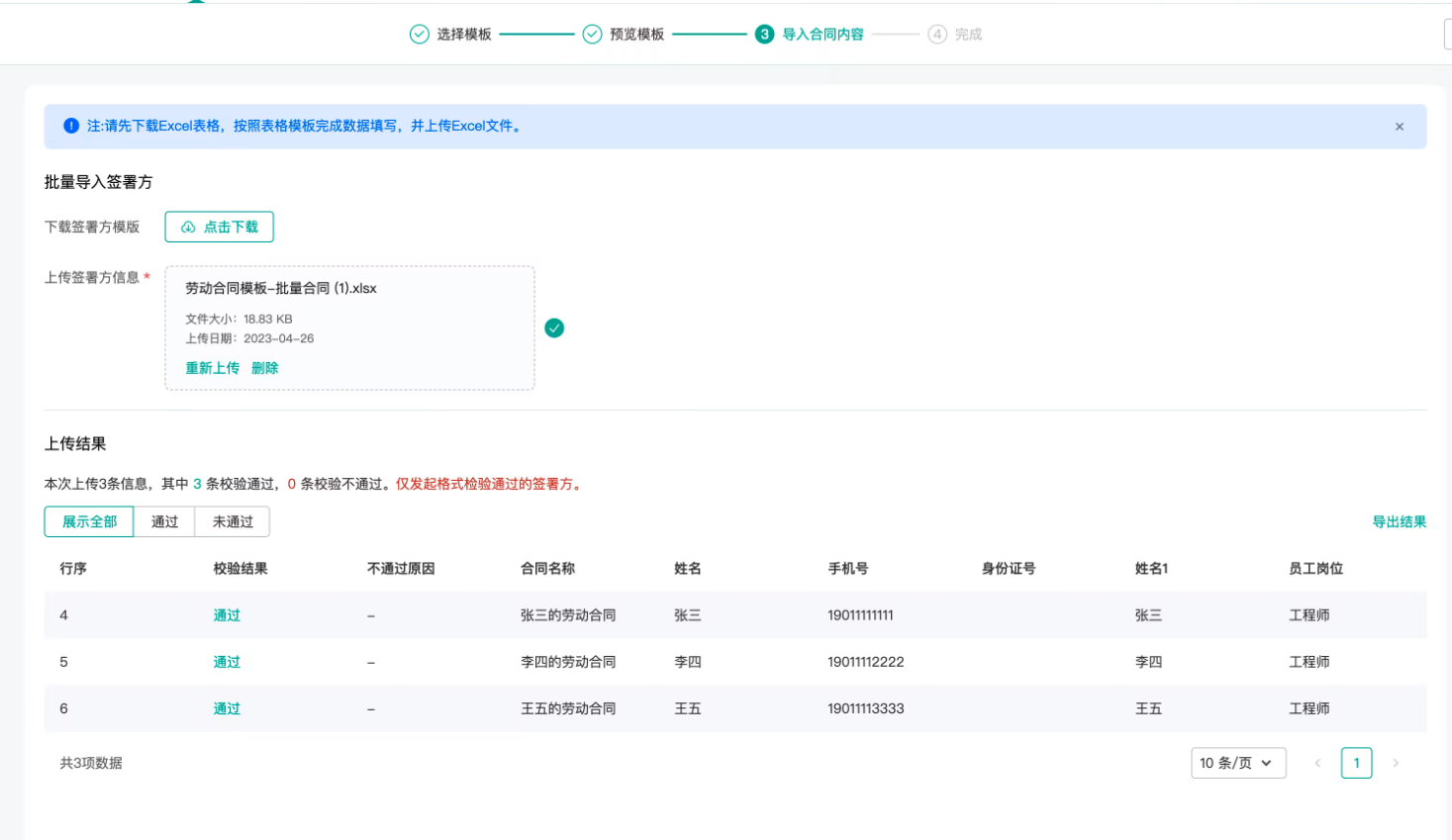Click step 4 完成 circle icon
The image size is (1452, 840).
click(936, 35)
